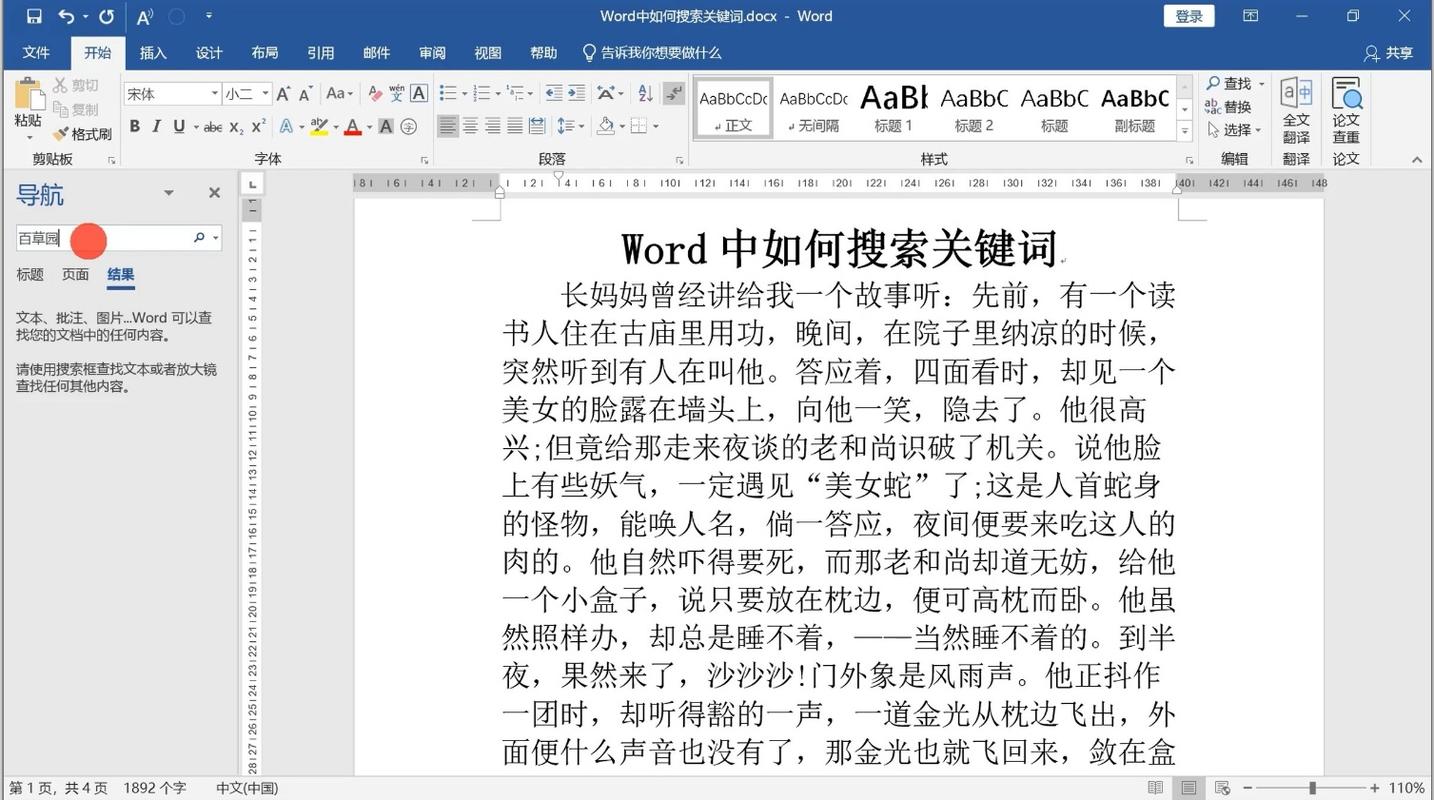Toggle show/hide paragraph marks
This screenshot has width=1434, height=800.
674,93
